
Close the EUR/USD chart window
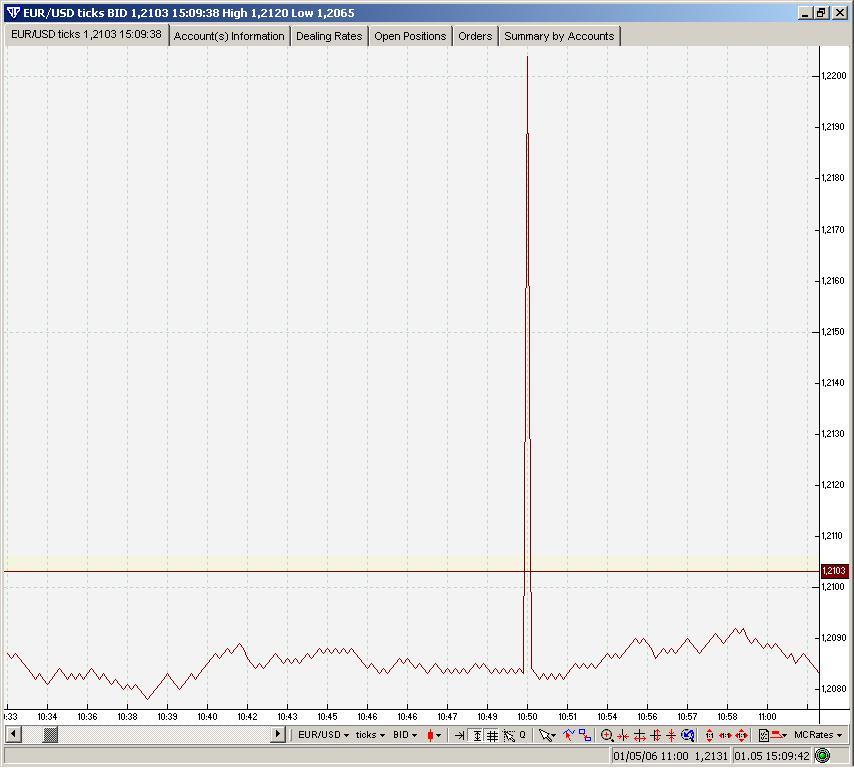pos(840,13)
